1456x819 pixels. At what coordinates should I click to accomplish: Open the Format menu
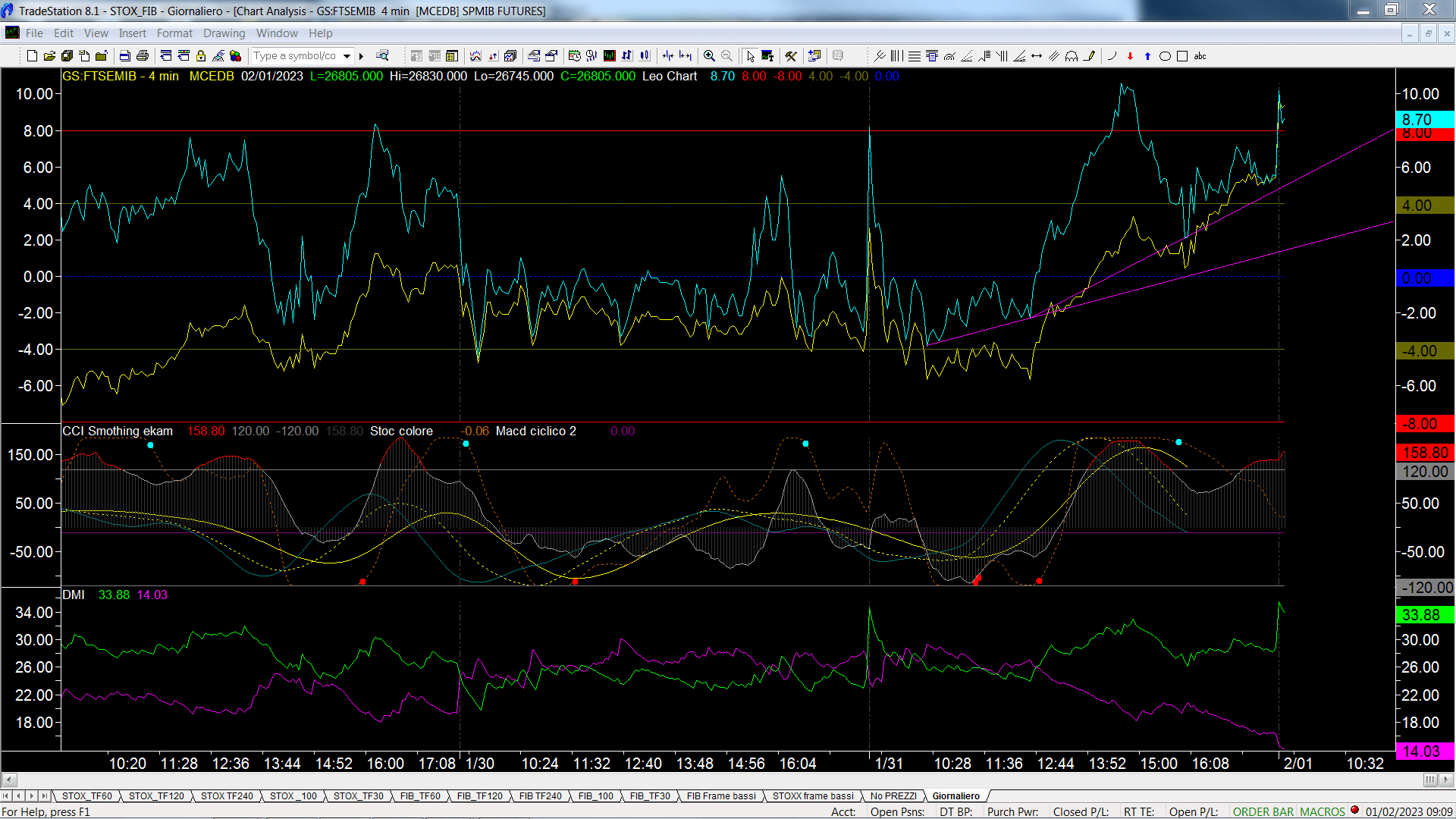(x=174, y=33)
